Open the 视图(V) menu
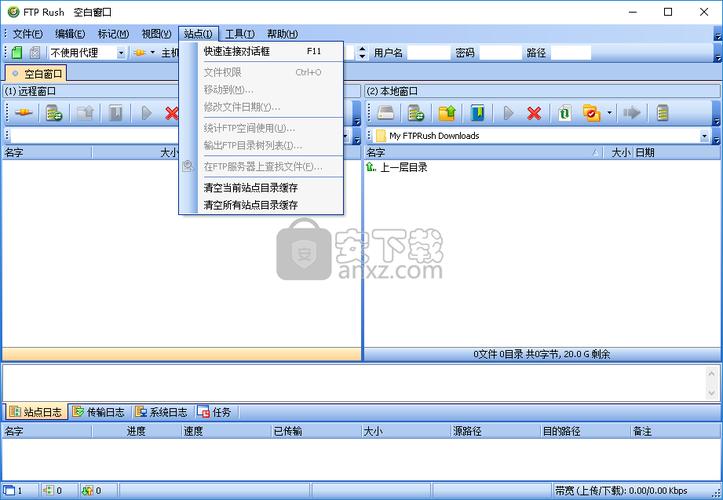 point(156,34)
